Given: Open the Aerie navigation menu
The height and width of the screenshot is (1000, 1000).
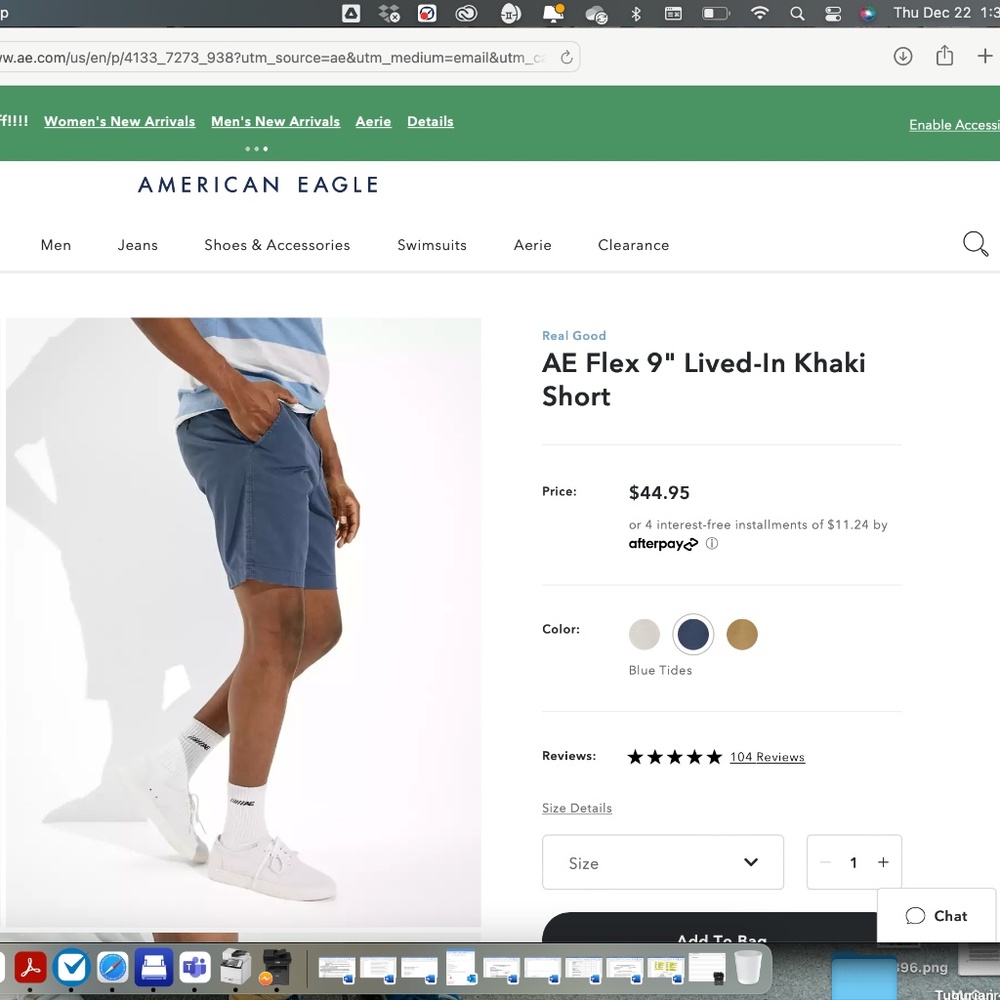Looking at the screenshot, I should point(533,245).
